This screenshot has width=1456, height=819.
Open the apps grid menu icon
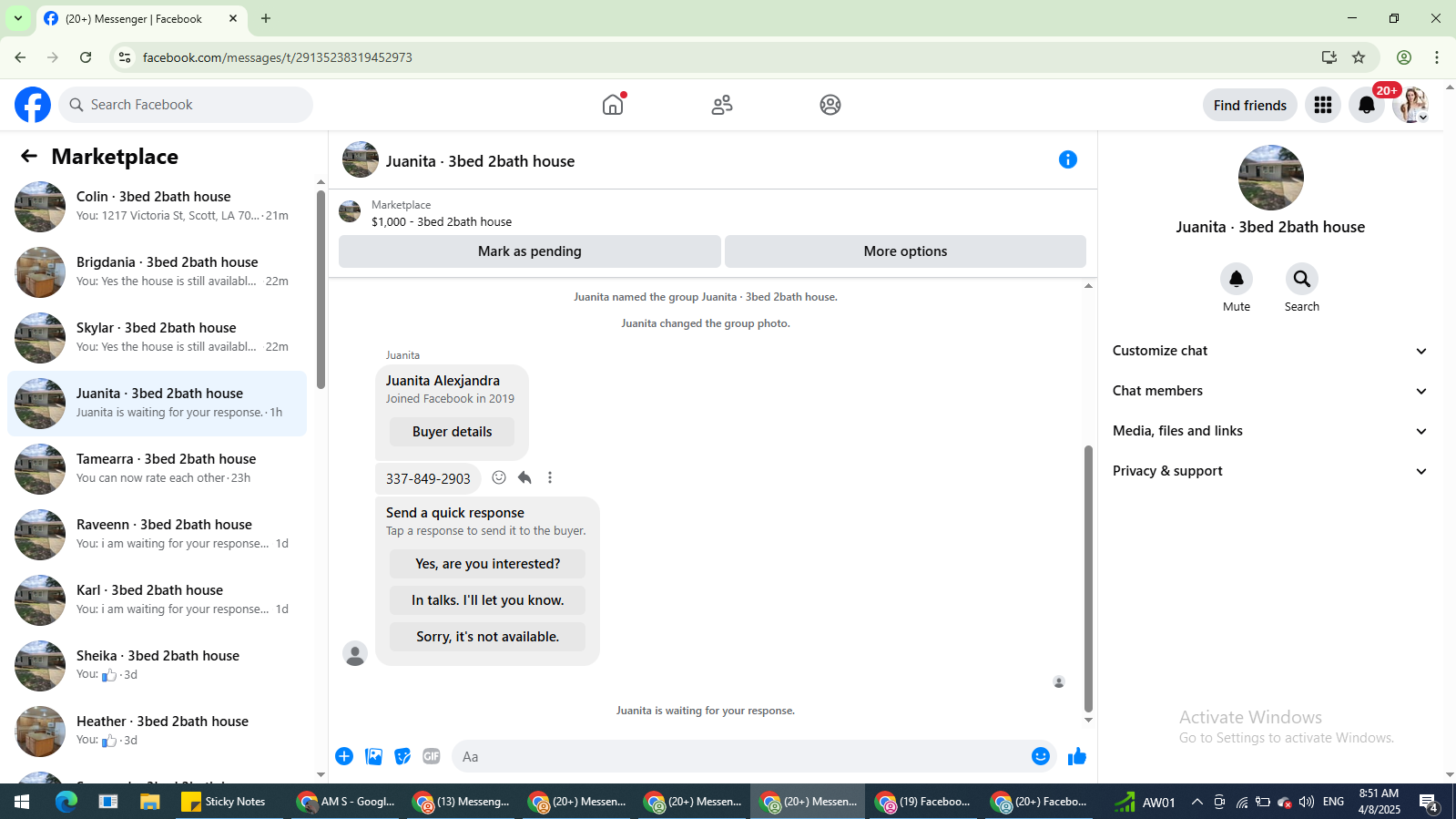coord(1323,105)
